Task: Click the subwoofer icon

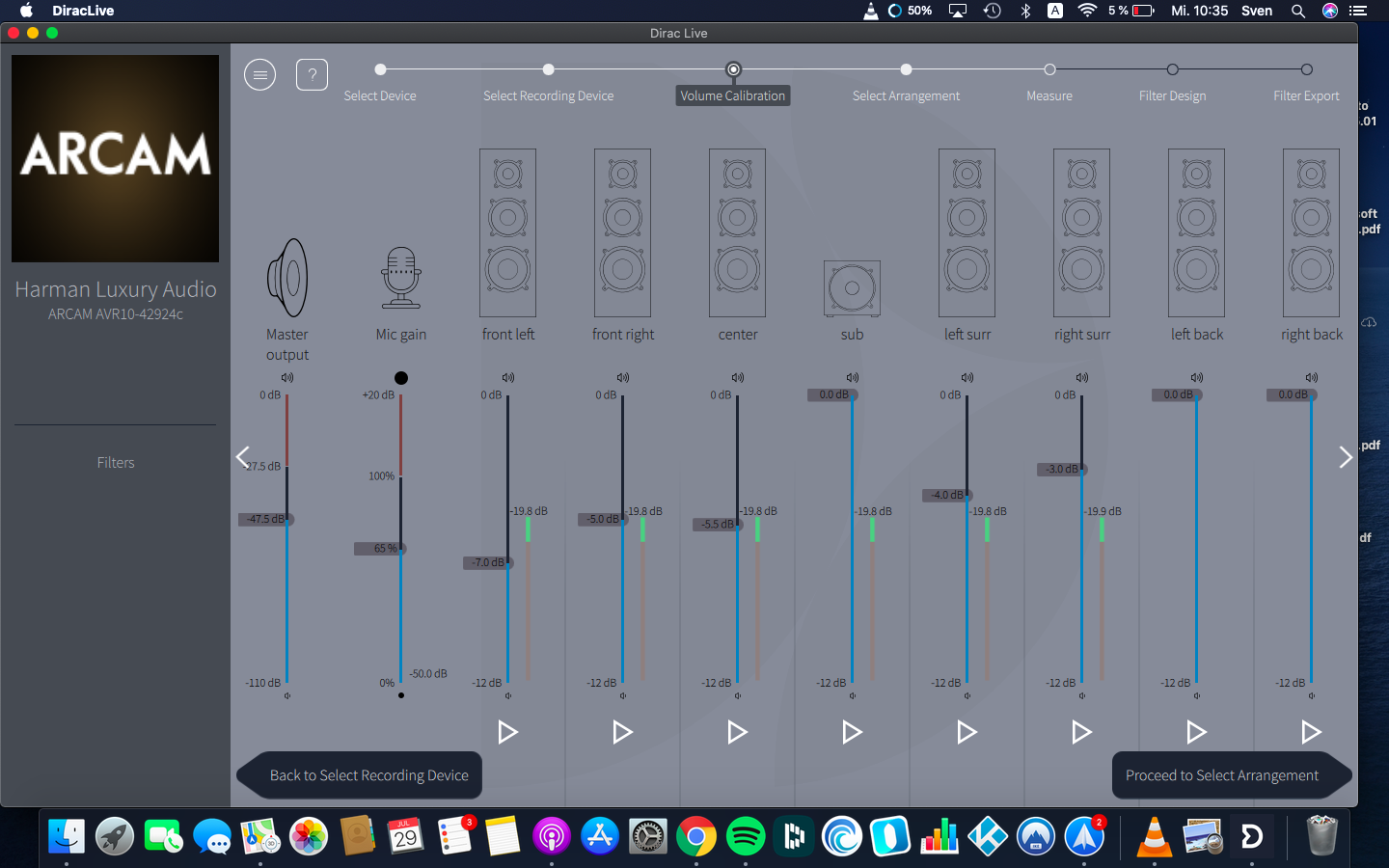Action: [x=852, y=287]
